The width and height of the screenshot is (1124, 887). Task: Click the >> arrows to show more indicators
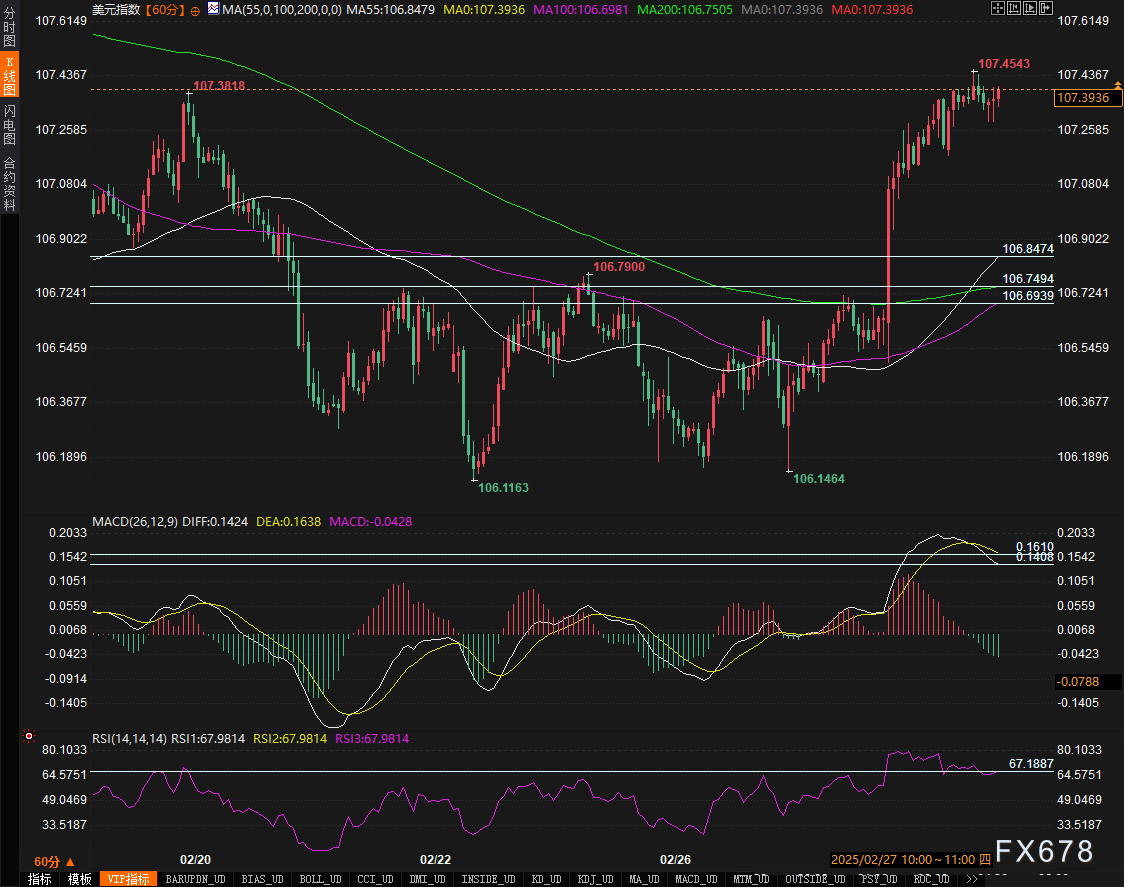(970, 879)
